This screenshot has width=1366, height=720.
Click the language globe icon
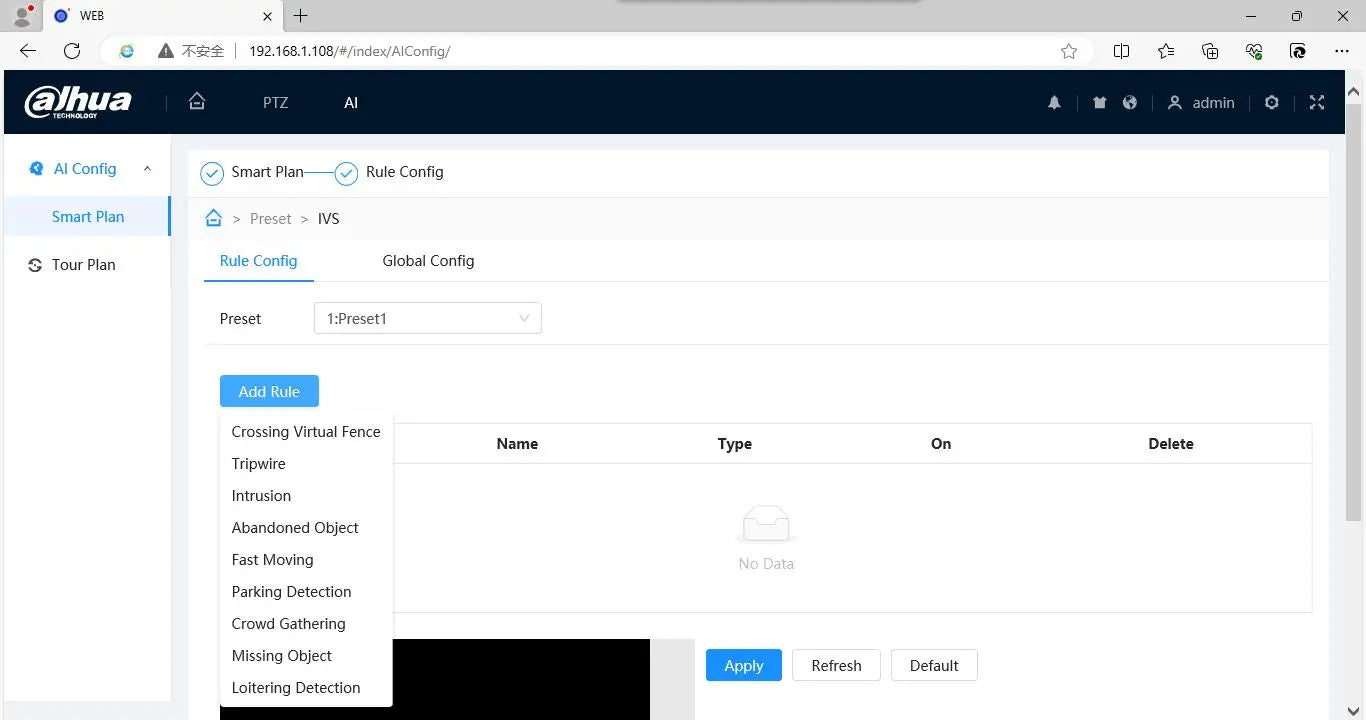click(1130, 102)
